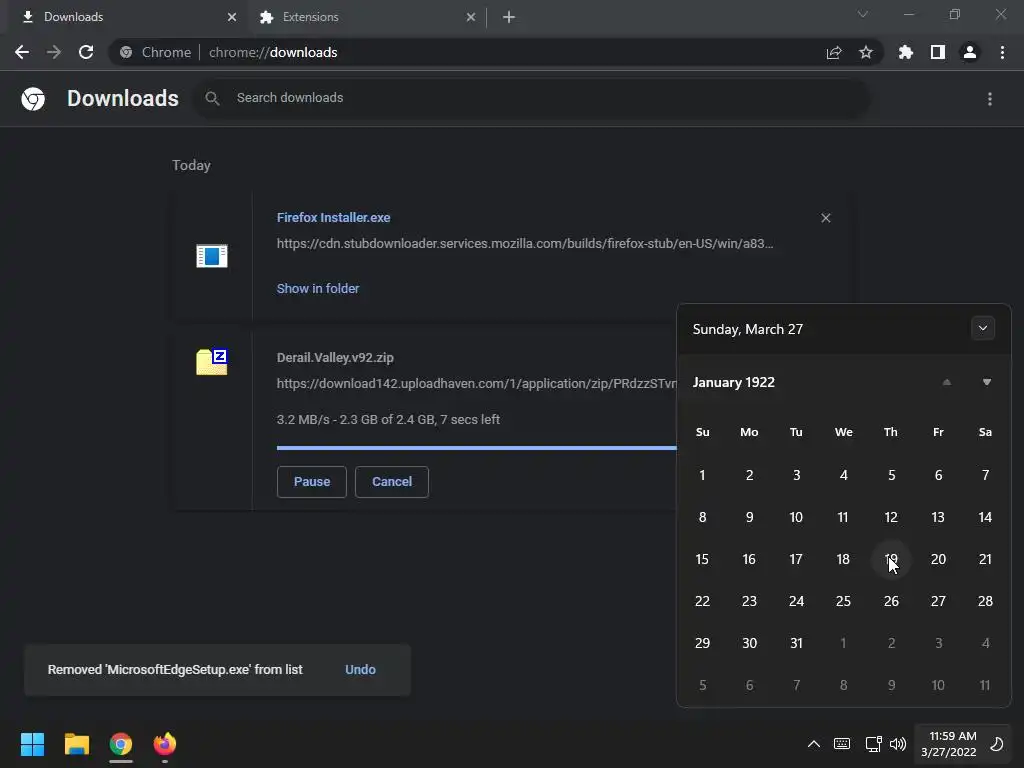This screenshot has height=768, width=1024.
Task: Close the Downloads tab
Action: tap(232, 17)
